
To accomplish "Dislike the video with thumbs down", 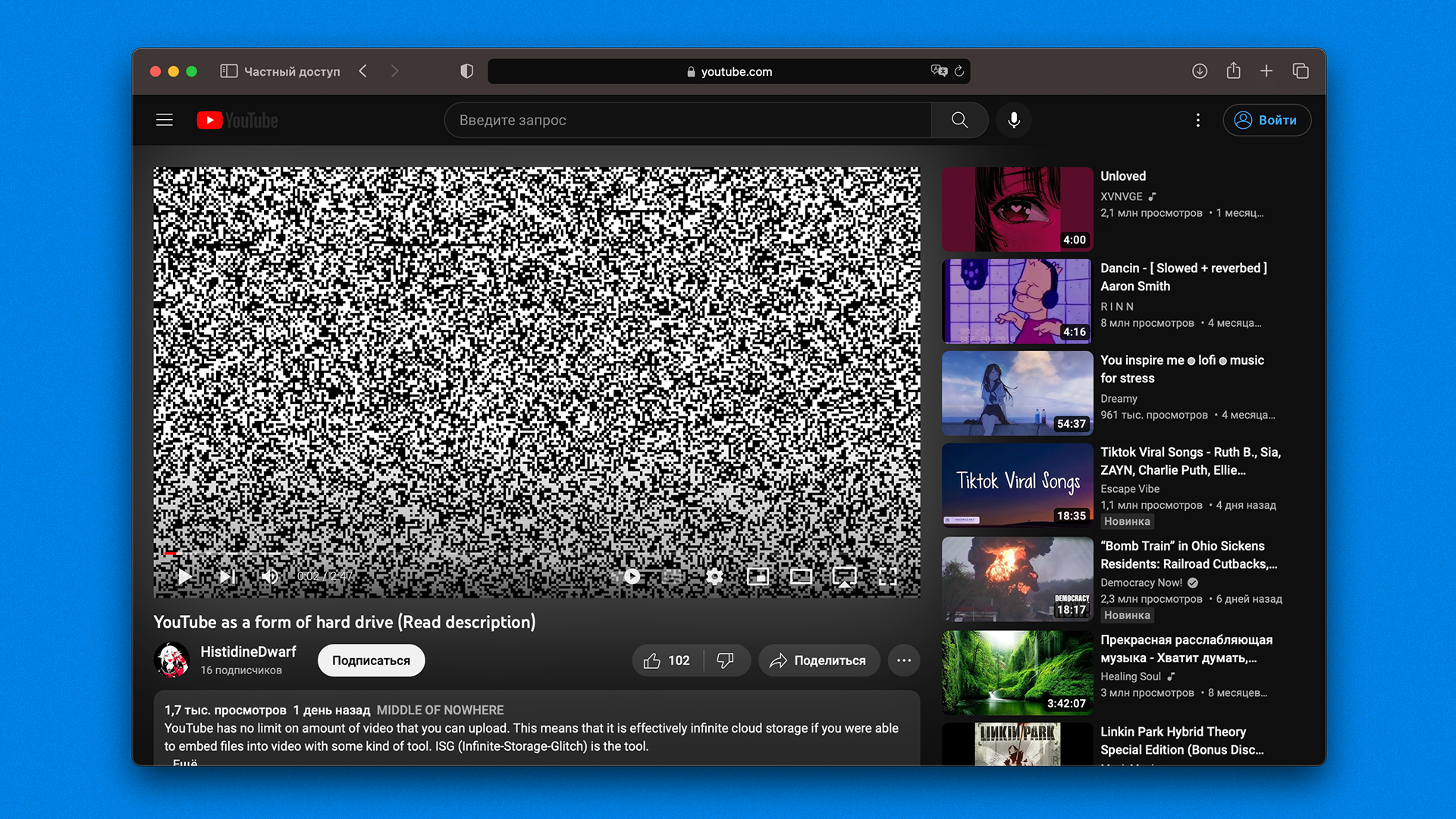I will coord(726,661).
